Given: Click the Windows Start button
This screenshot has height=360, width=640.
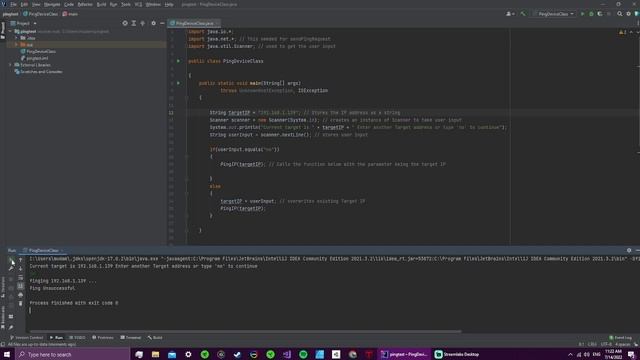Looking at the screenshot, I should (7, 354).
